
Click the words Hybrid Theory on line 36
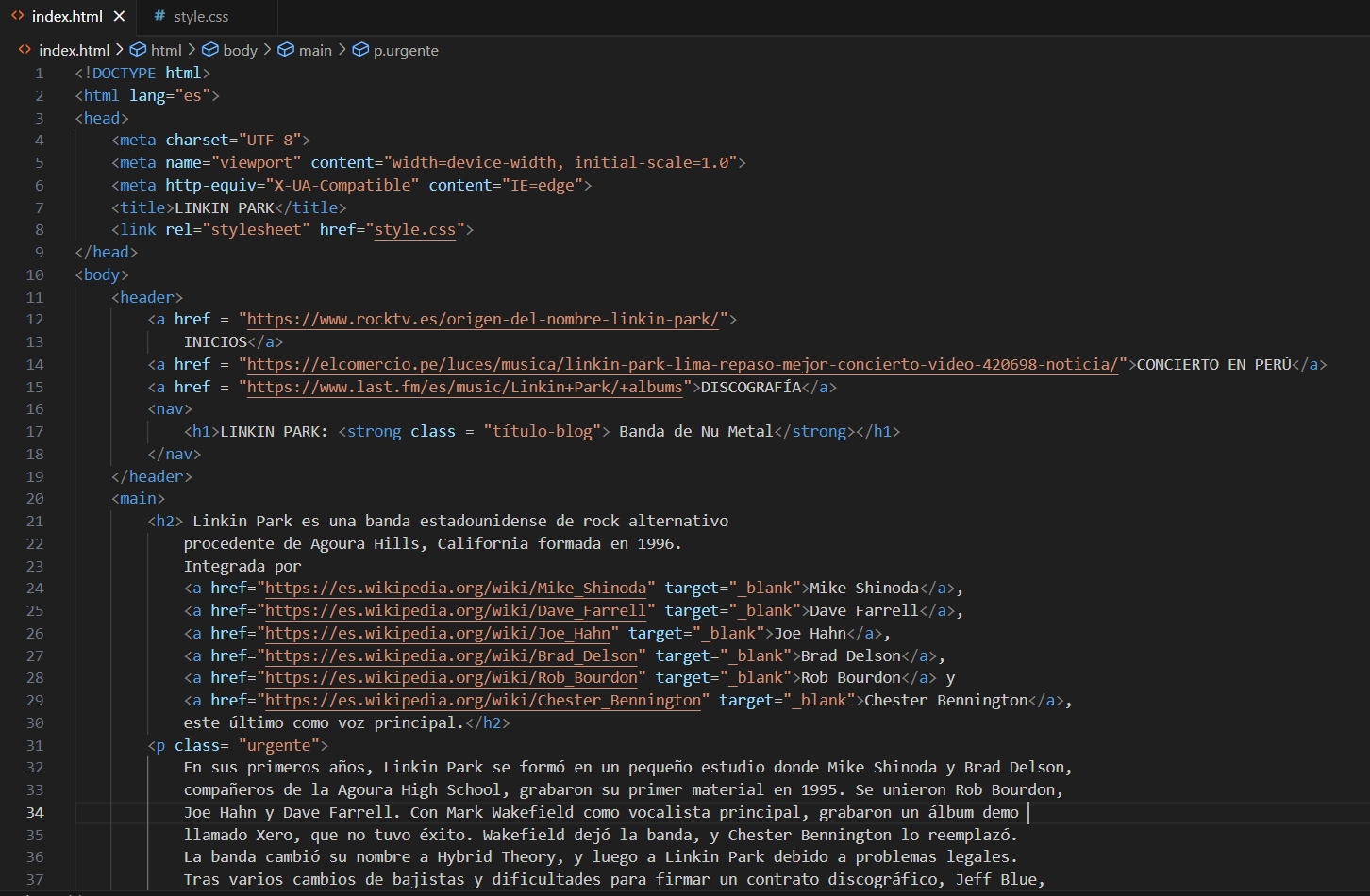tap(496, 857)
